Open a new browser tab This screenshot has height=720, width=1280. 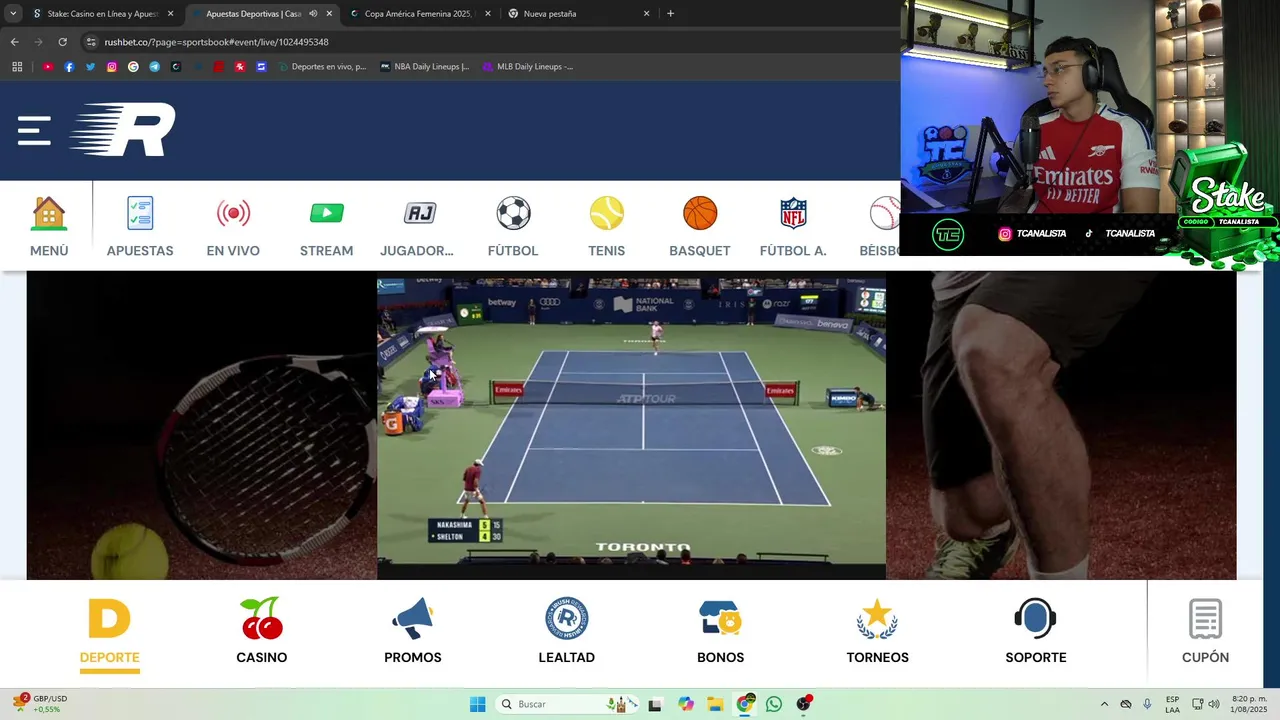(670, 14)
